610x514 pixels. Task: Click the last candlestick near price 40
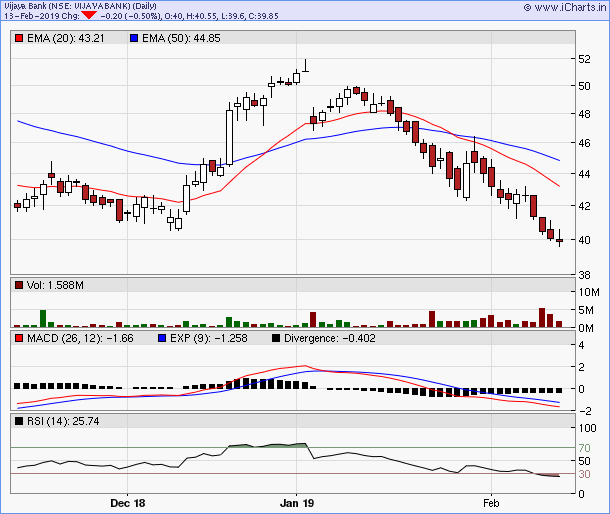pyautogui.click(x=559, y=240)
